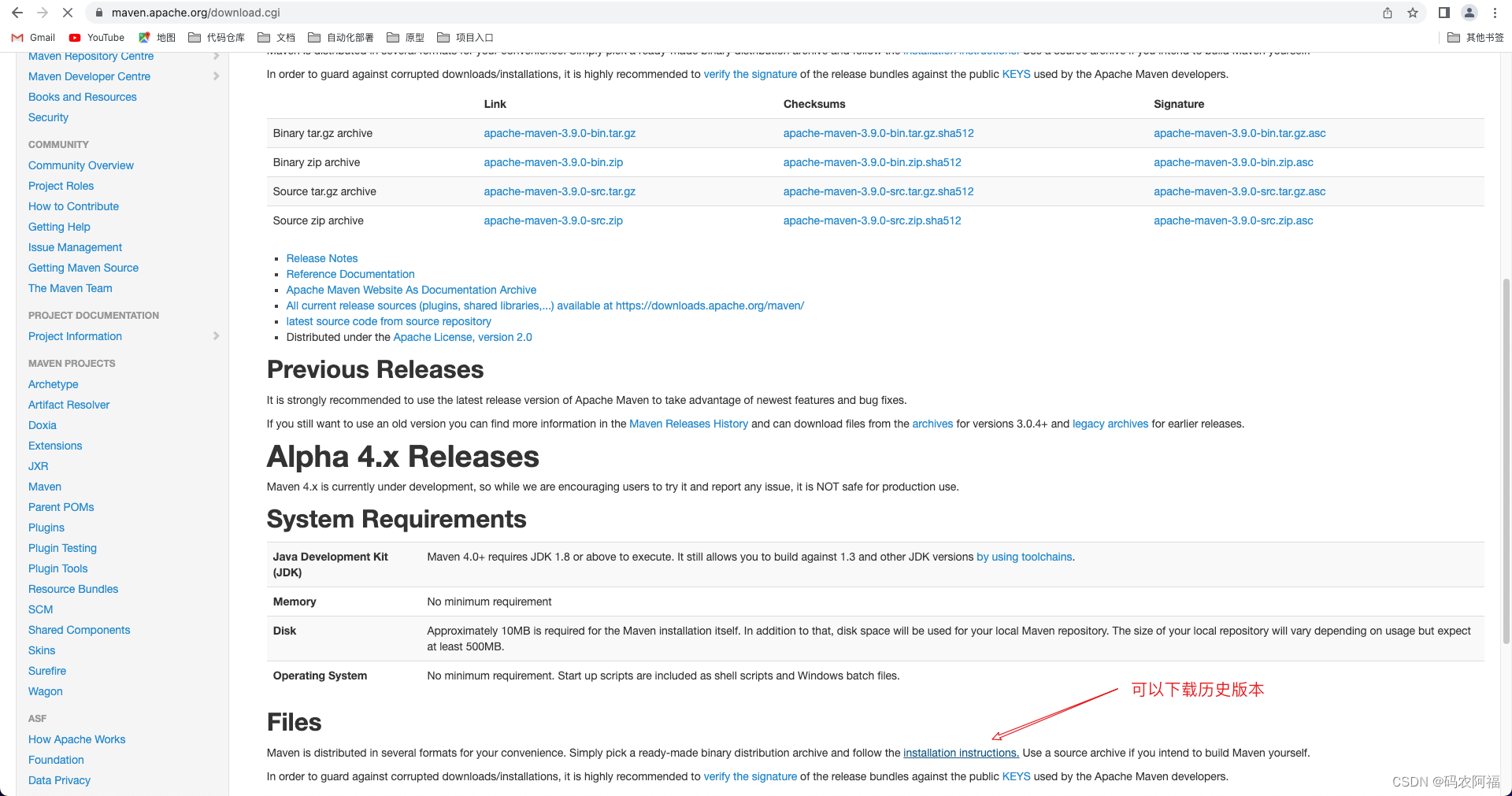Click the browser forward arrow
This screenshot has width=1512, height=796.
tap(43, 13)
